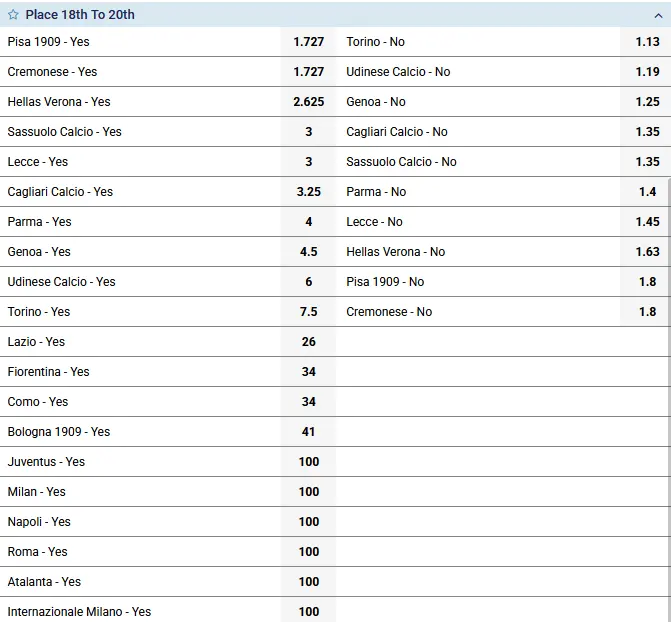Image resolution: width=671 pixels, height=622 pixels.
Task: Select Torino No odds 1.13
Action: click(647, 42)
